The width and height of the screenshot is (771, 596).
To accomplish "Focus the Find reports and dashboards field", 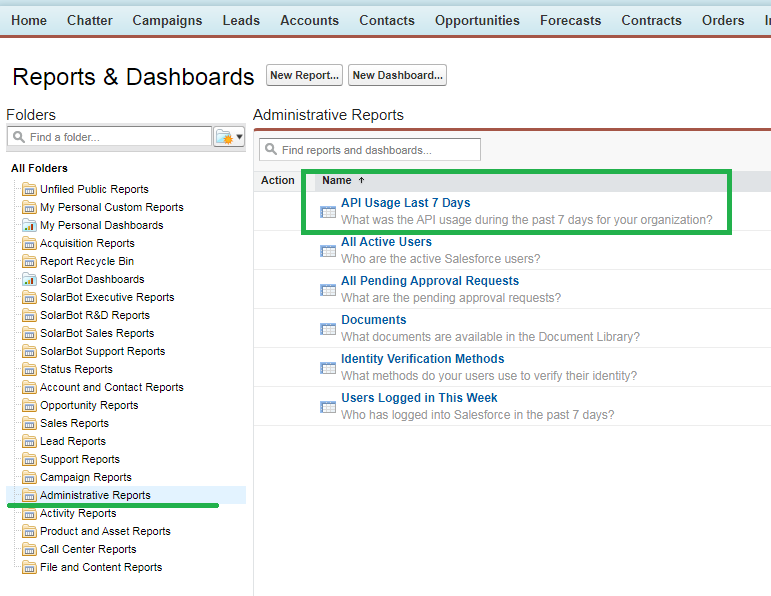I will [370, 149].
